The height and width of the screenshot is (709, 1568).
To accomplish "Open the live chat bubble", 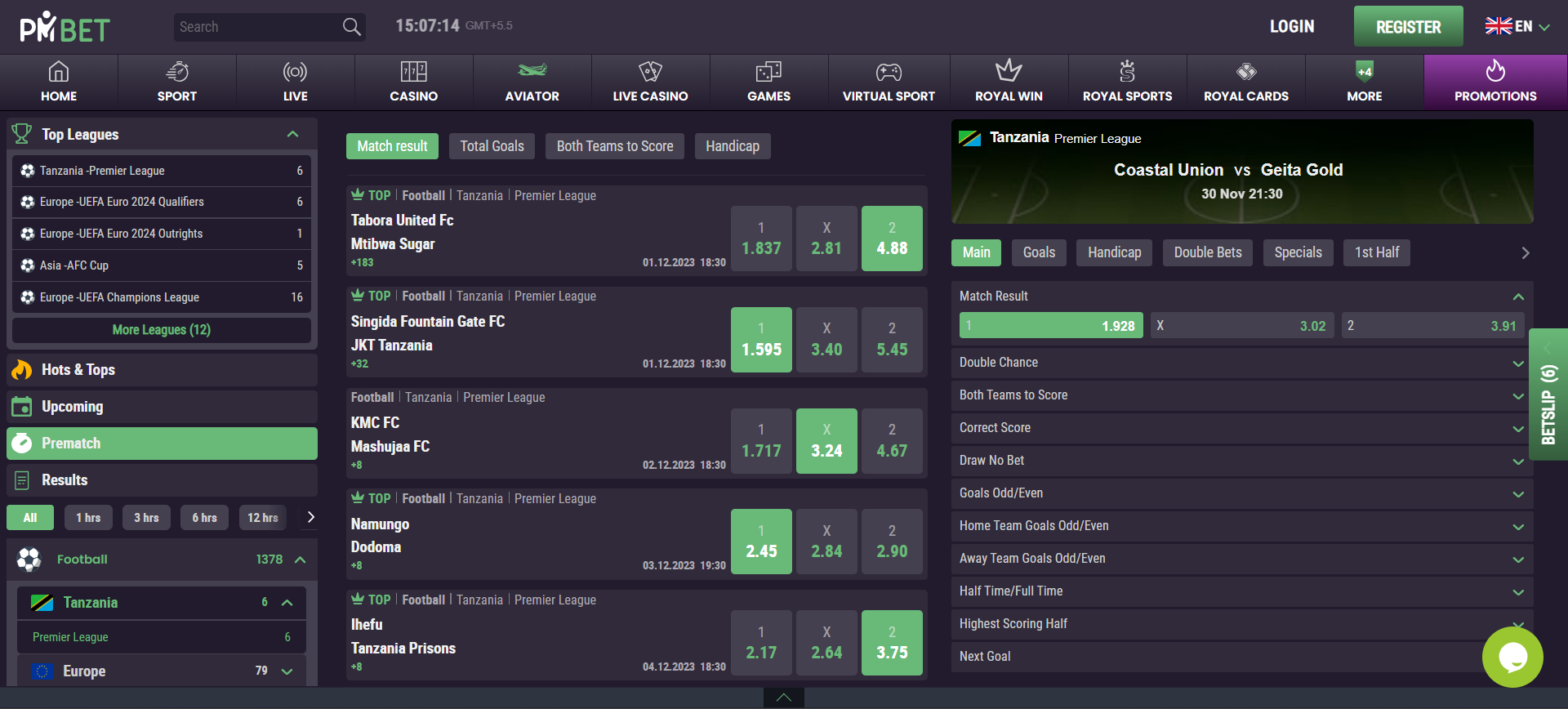I will [x=1512, y=657].
